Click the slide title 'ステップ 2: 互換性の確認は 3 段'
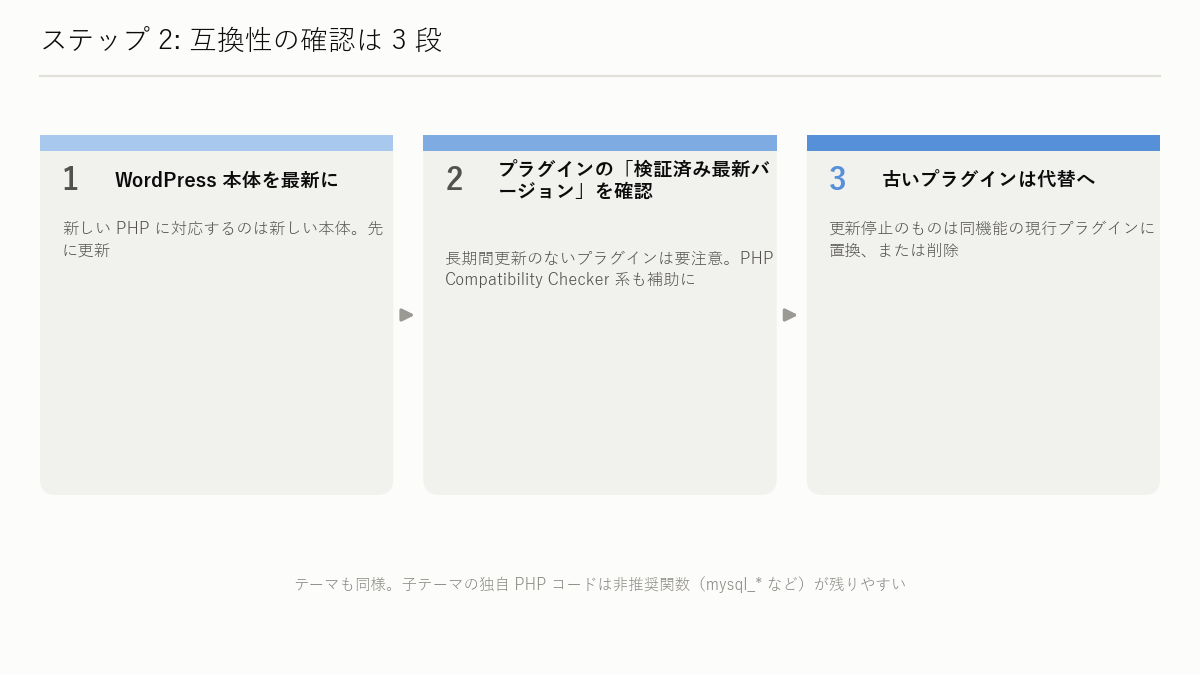 click(242, 40)
